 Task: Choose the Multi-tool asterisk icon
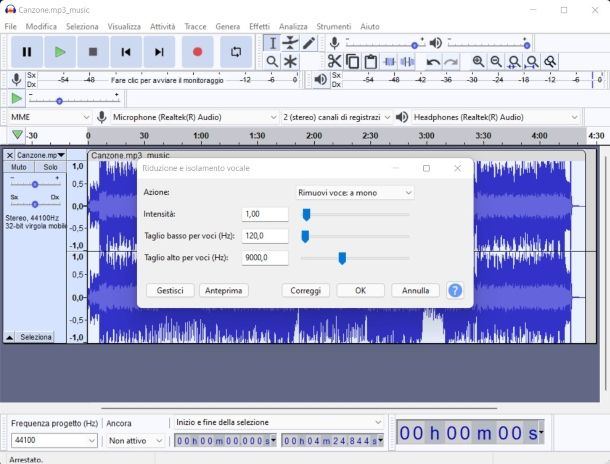(x=290, y=61)
